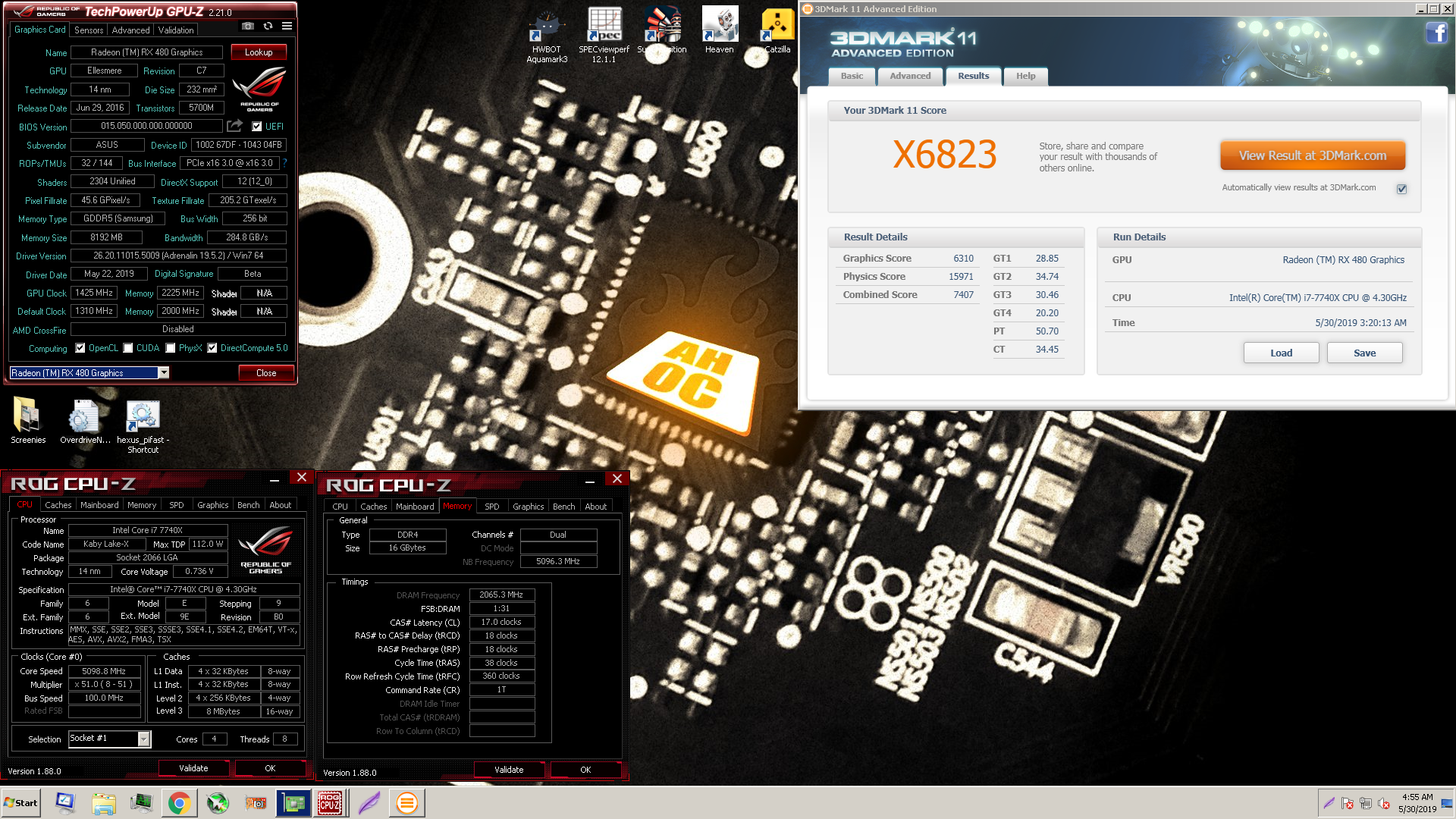Uncheck automatically view results at 3DMark.com
Screen dimensions: 1456x819
pyautogui.click(x=1401, y=189)
